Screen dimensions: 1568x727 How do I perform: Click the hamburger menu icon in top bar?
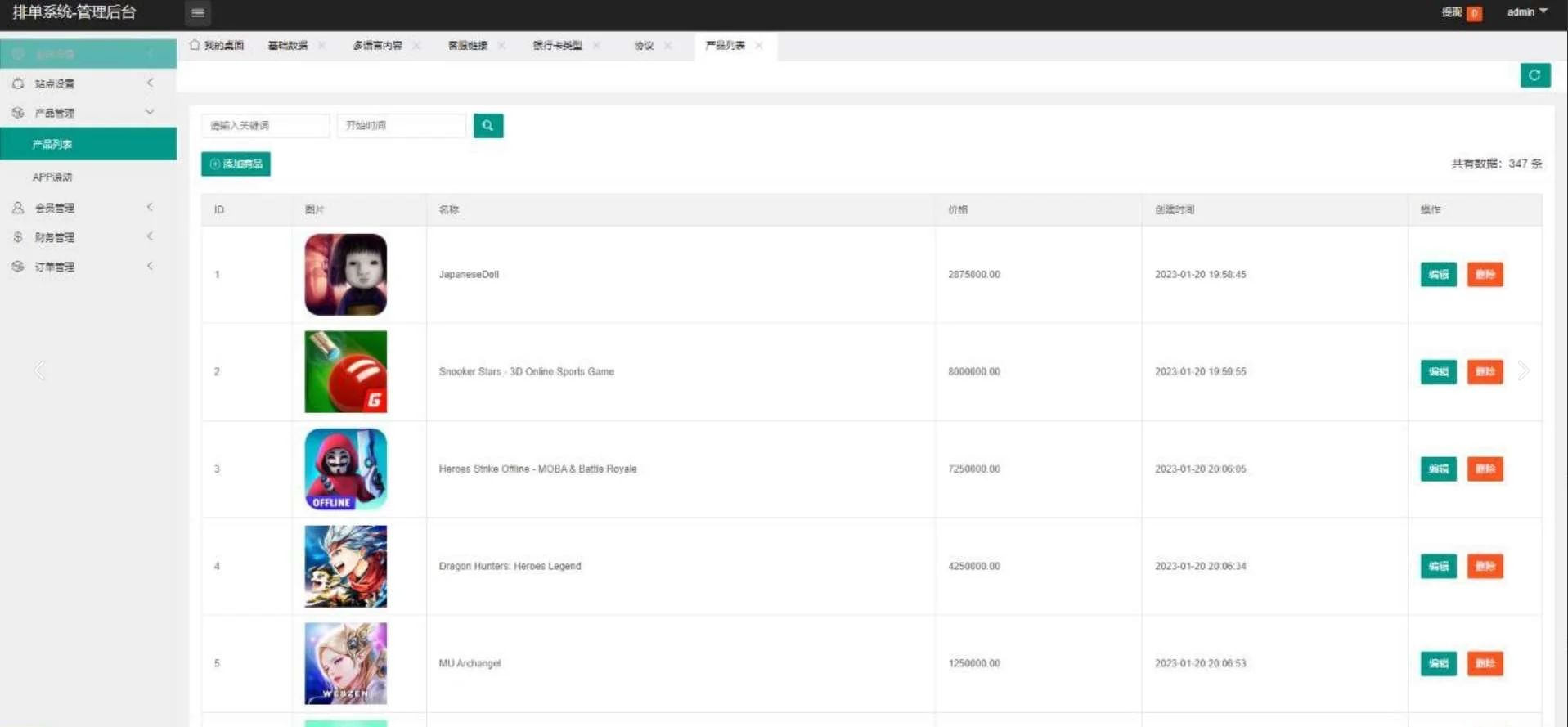tap(198, 12)
